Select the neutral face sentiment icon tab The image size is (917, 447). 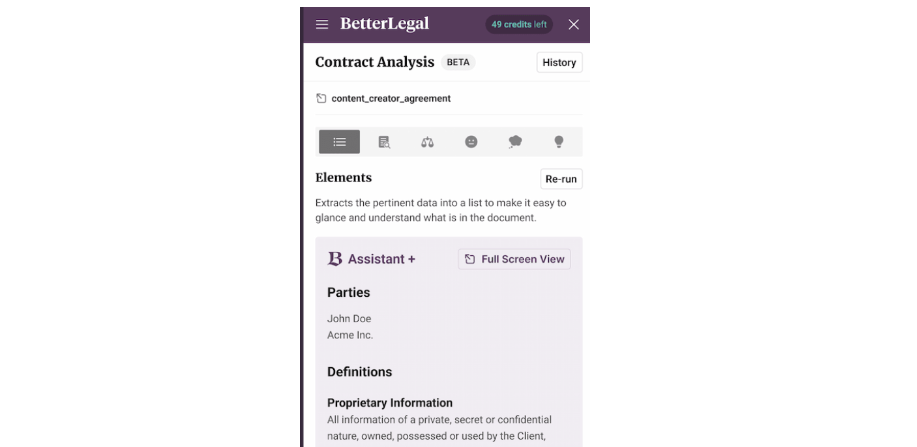471,142
